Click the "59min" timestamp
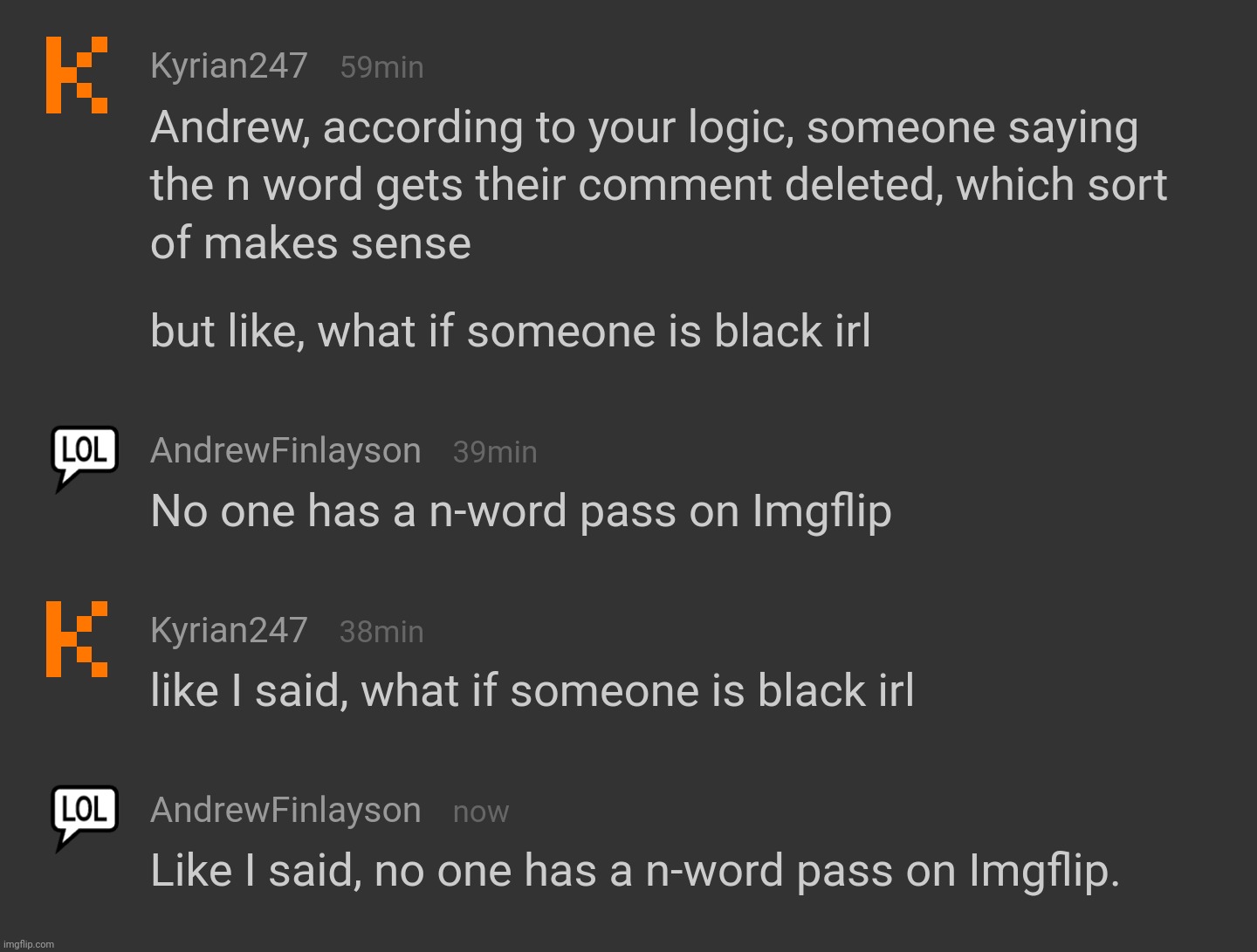 (x=381, y=68)
